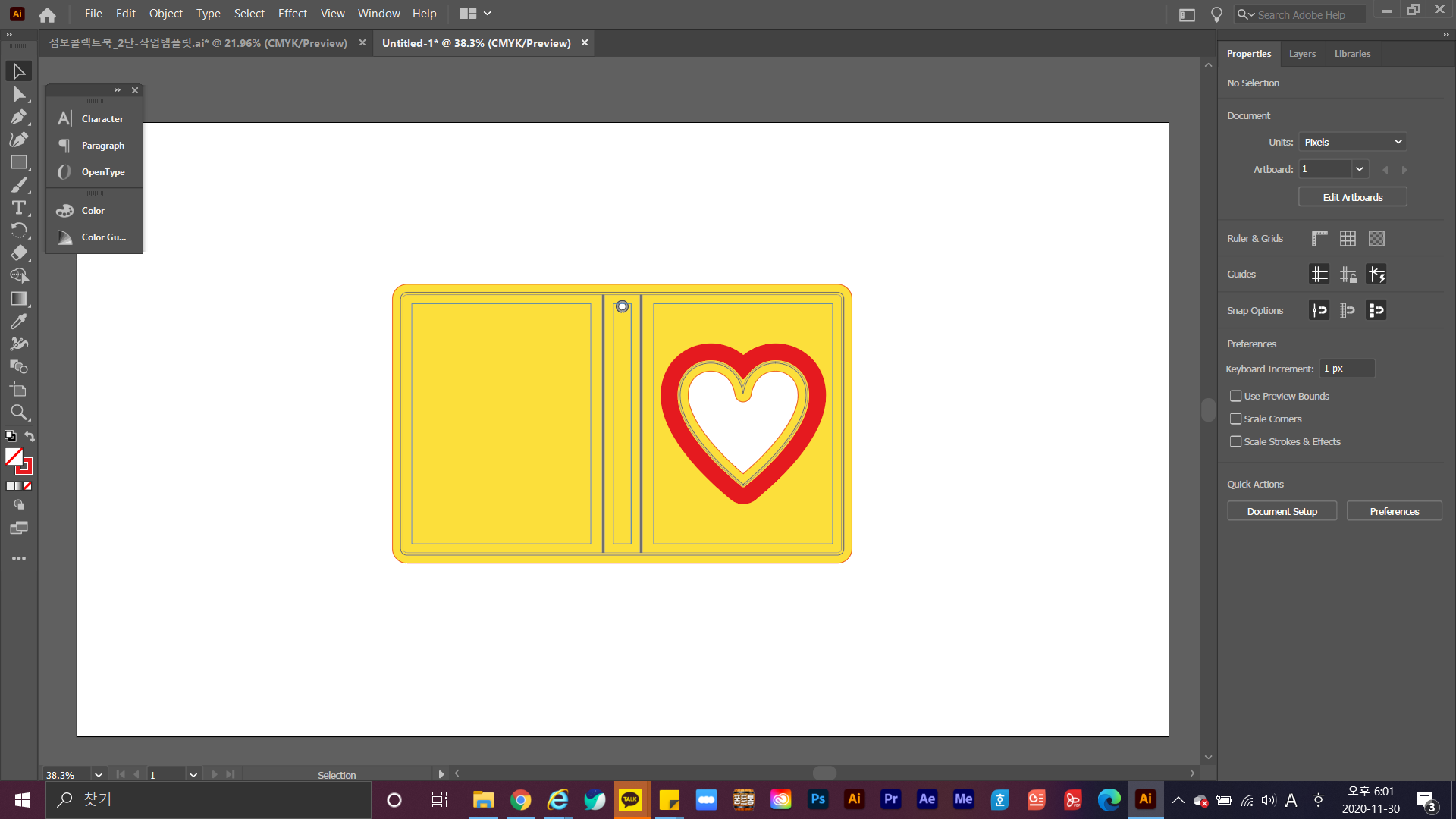The height and width of the screenshot is (819, 1456).
Task: Open the Effect menu
Action: [292, 14]
